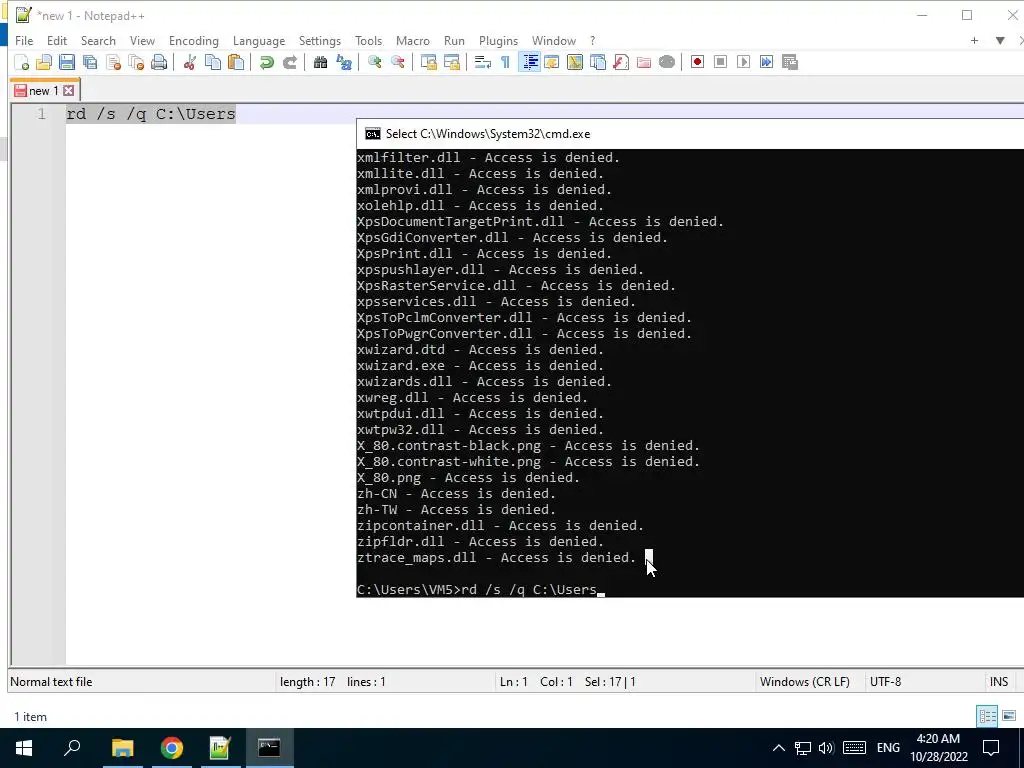Viewport: 1024px width, 768px height.
Task: Close the 'new 1' tab with red X
Action: click(69, 91)
